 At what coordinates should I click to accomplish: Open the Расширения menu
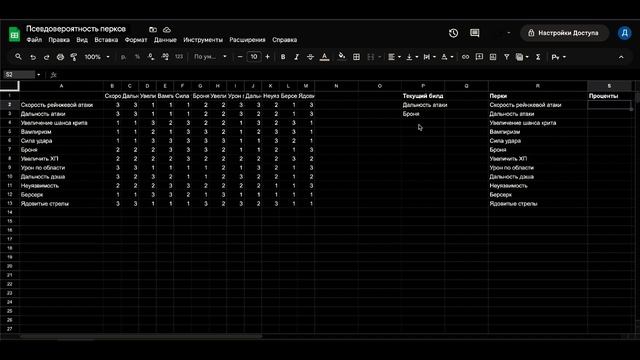pos(247,40)
